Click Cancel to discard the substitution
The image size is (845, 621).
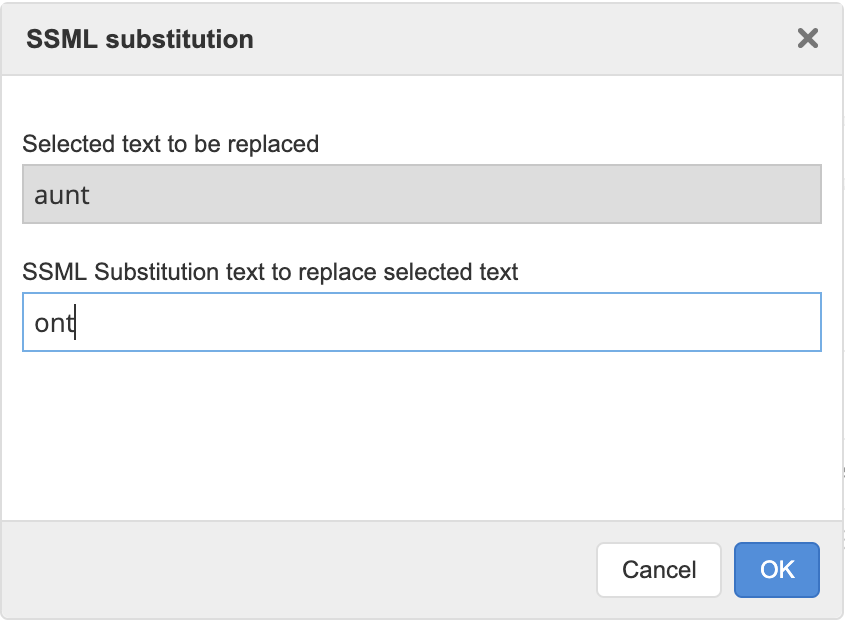click(x=658, y=569)
